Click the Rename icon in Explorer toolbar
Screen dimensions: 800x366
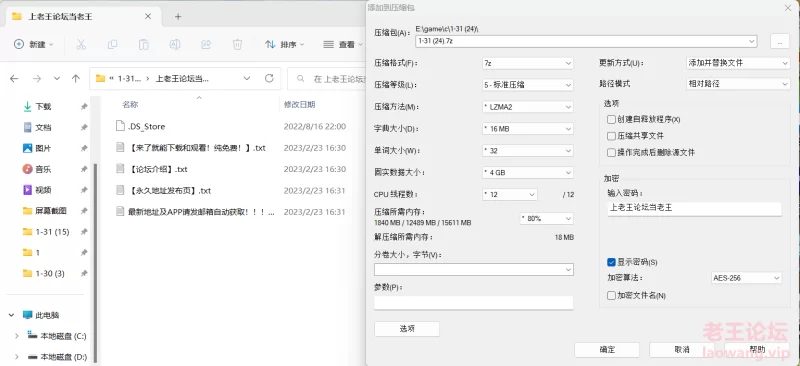tap(174, 45)
